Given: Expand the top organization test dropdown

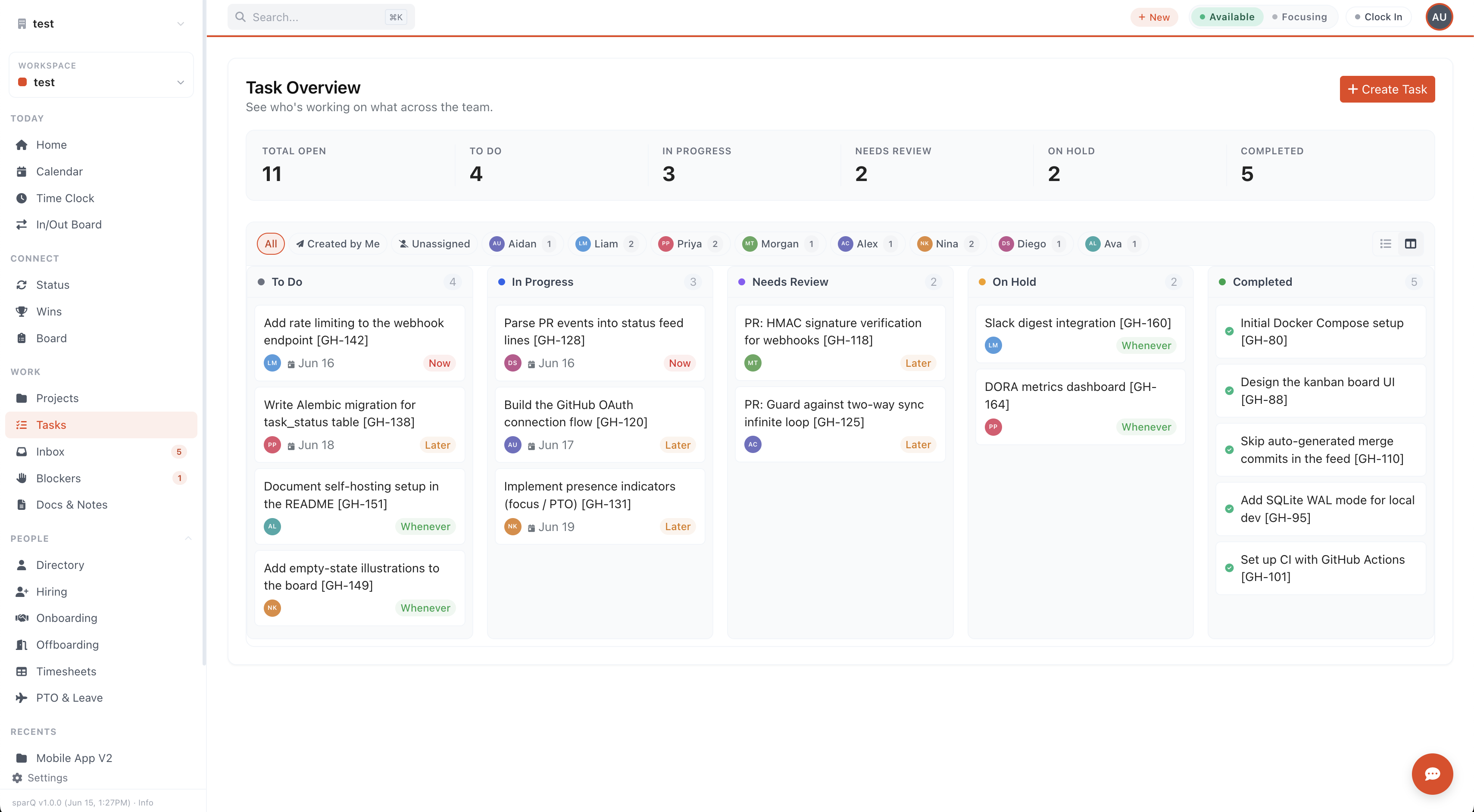Looking at the screenshot, I should point(101,23).
